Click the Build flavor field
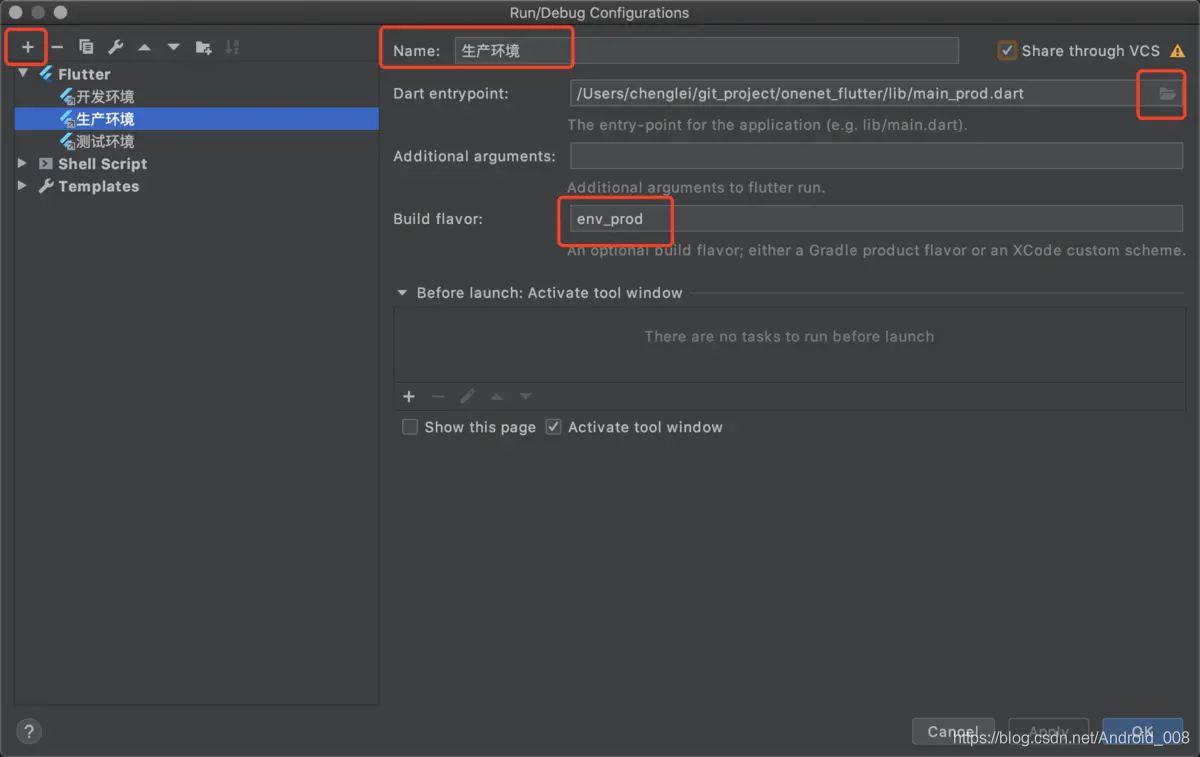Screen dimensions: 1200x757 coord(876,219)
